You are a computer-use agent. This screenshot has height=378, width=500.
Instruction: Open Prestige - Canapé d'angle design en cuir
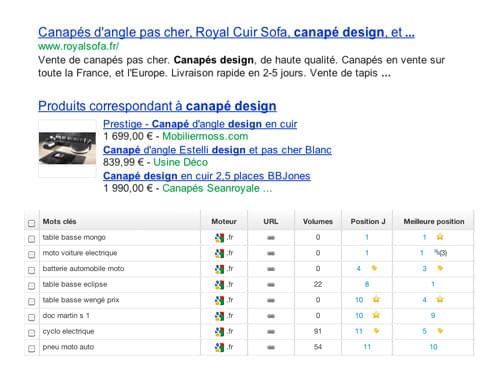(200, 124)
